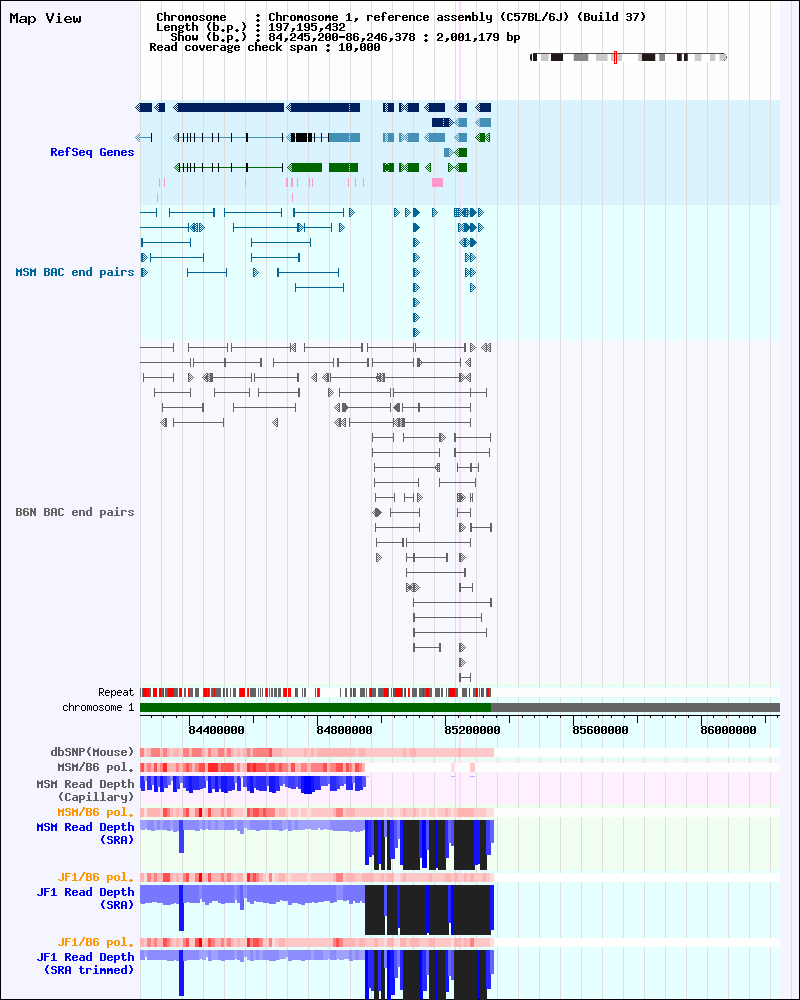Screen dimensions: 800x1000
Task: Click the green portion of chromosome 1 bar
Action: pos(315,707)
